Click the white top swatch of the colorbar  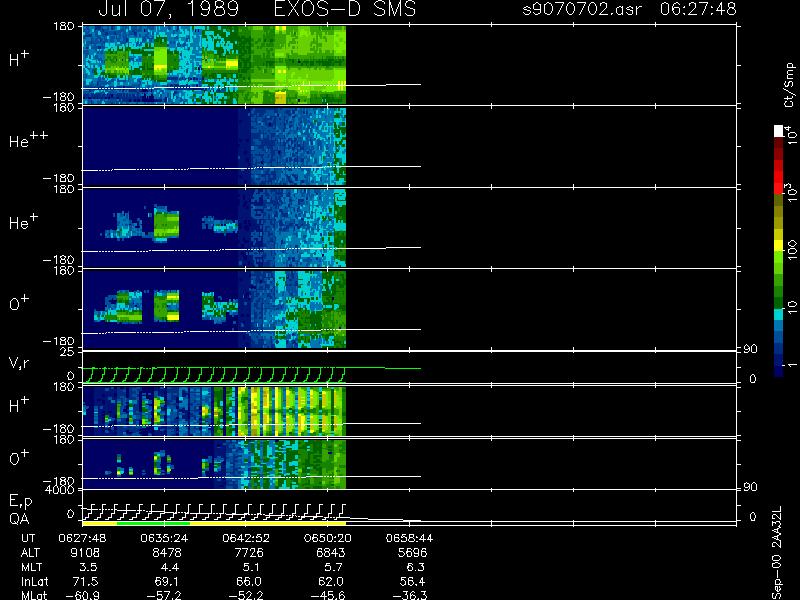tap(779, 131)
